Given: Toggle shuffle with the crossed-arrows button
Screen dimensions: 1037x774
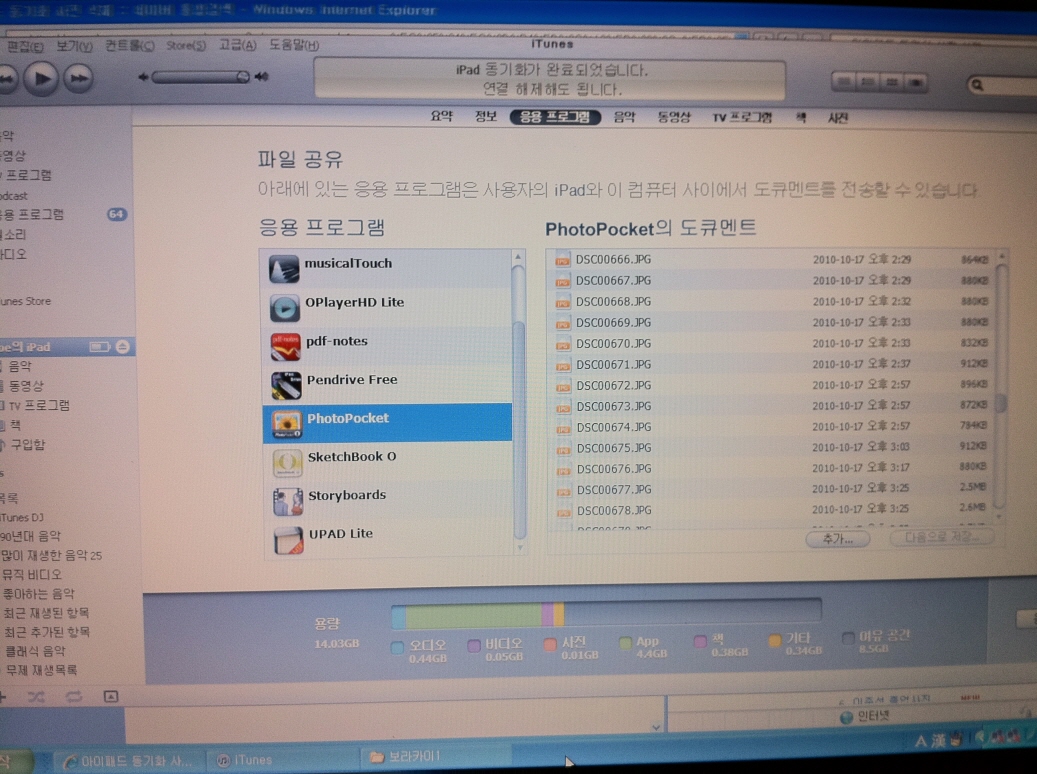Looking at the screenshot, I should (x=36, y=697).
